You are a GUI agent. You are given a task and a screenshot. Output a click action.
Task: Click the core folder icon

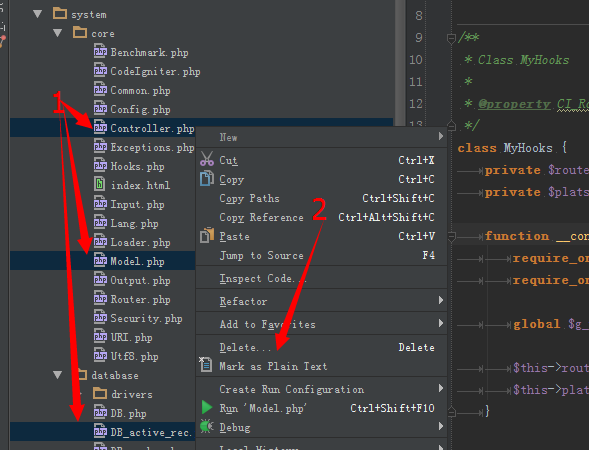[x=80, y=33]
